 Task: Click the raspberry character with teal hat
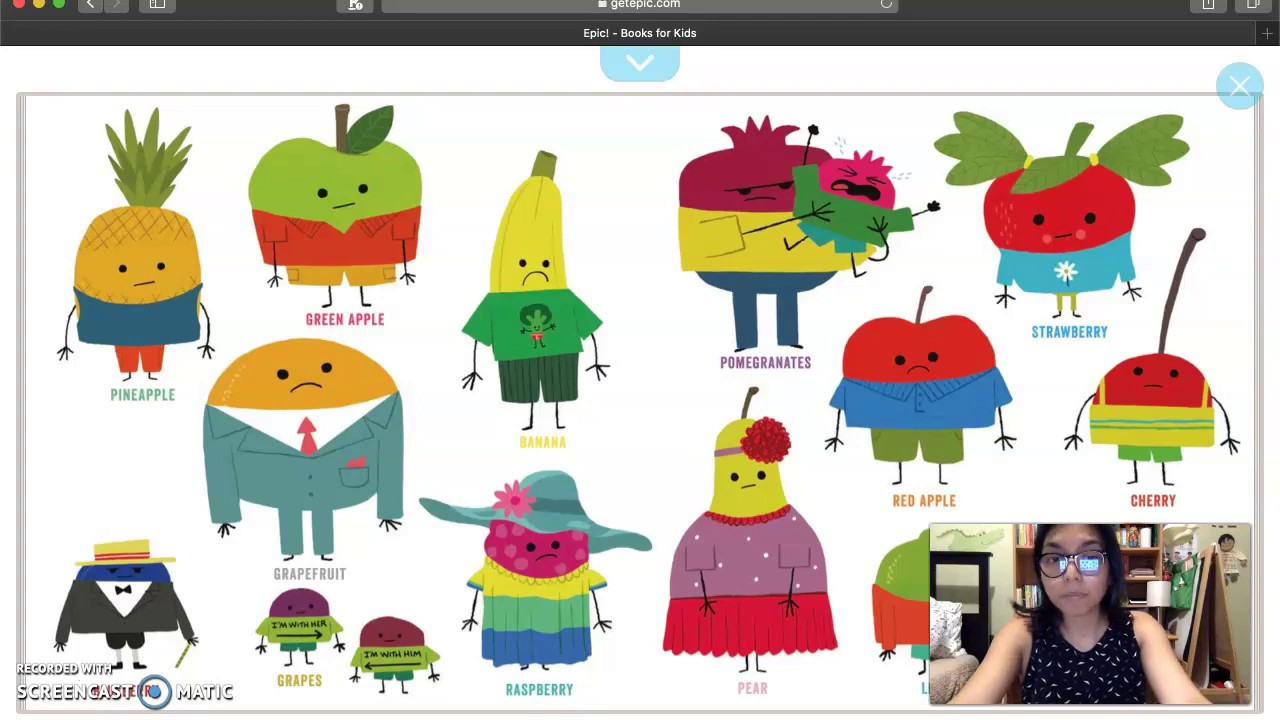pos(537,572)
